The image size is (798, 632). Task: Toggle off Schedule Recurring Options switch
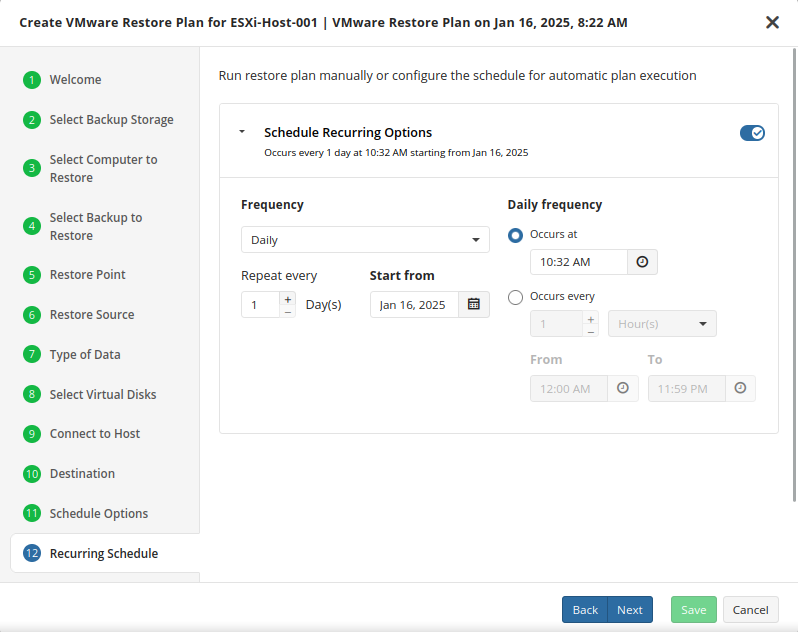point(752,133)
